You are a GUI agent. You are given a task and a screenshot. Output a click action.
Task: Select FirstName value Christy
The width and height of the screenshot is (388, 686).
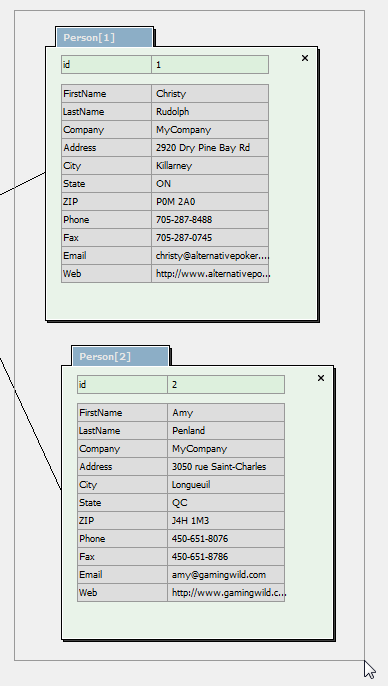coord(210,94)
